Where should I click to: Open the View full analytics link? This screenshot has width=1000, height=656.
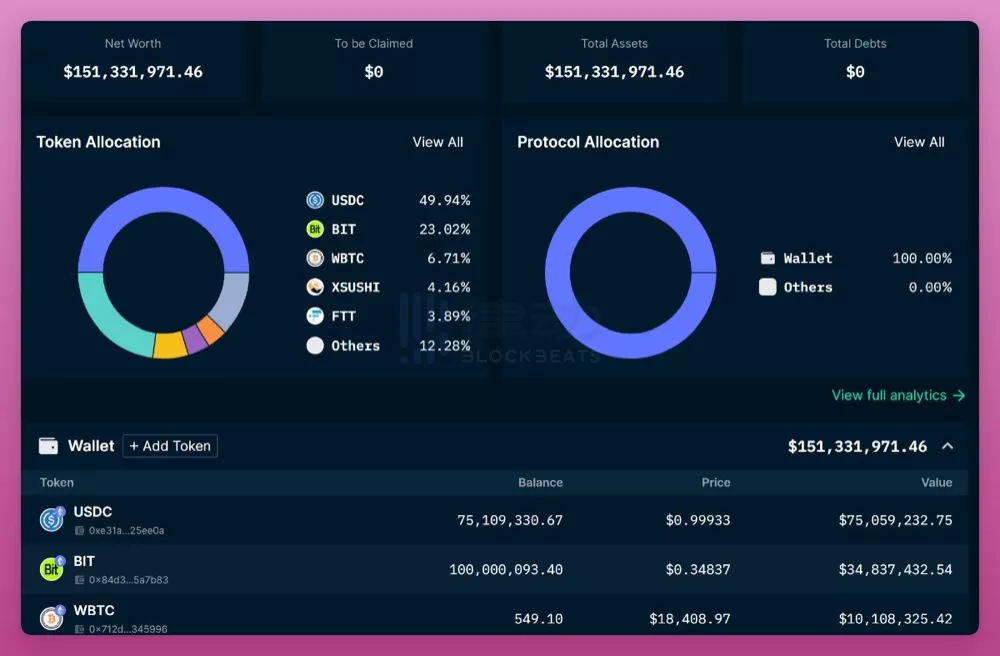[x=898, y=395]
